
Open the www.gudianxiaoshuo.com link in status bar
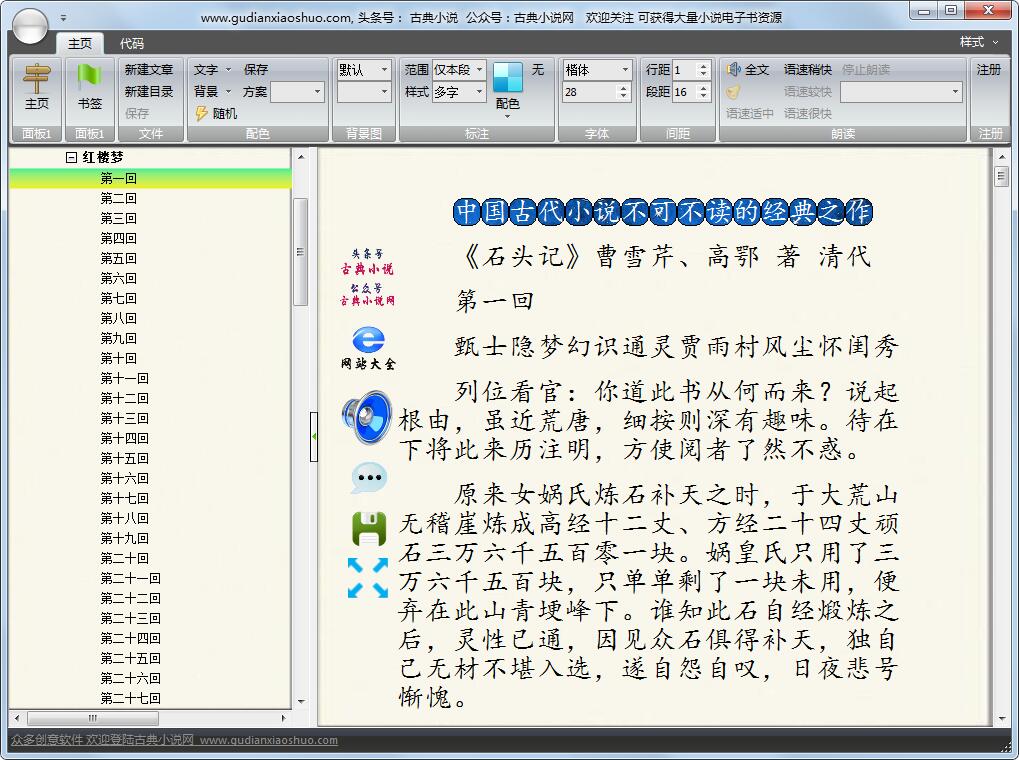tap(268, 741)
